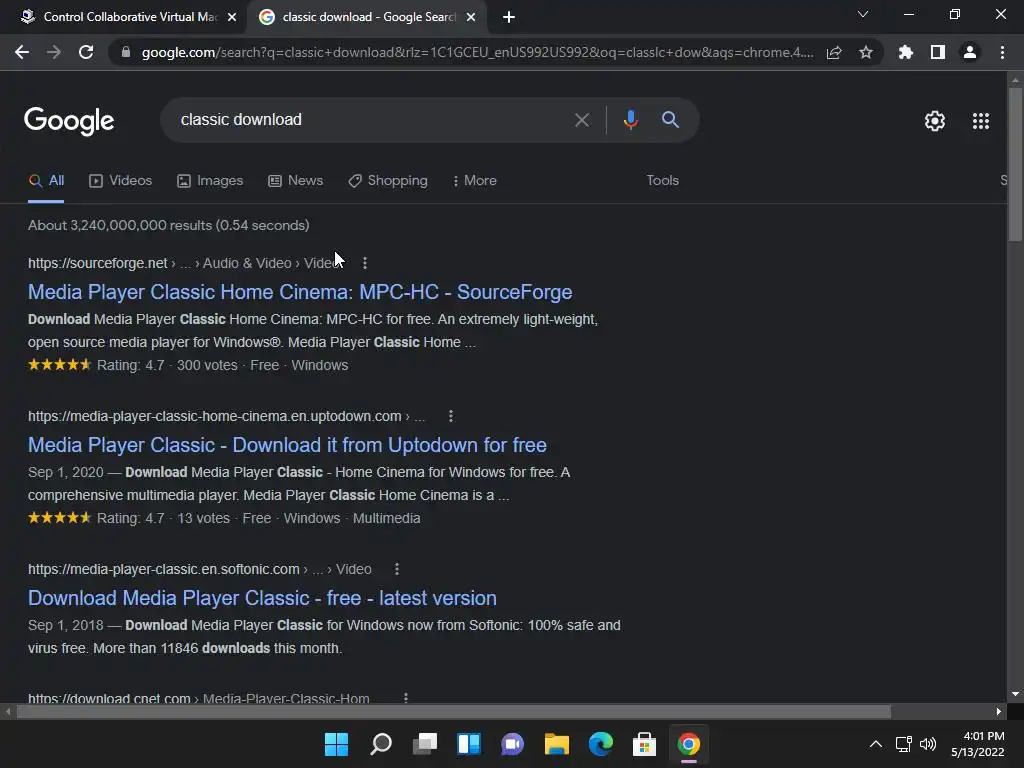View site information via lock icon
This screenshot has width=1024, height=768.
click(x=125, y=52)
